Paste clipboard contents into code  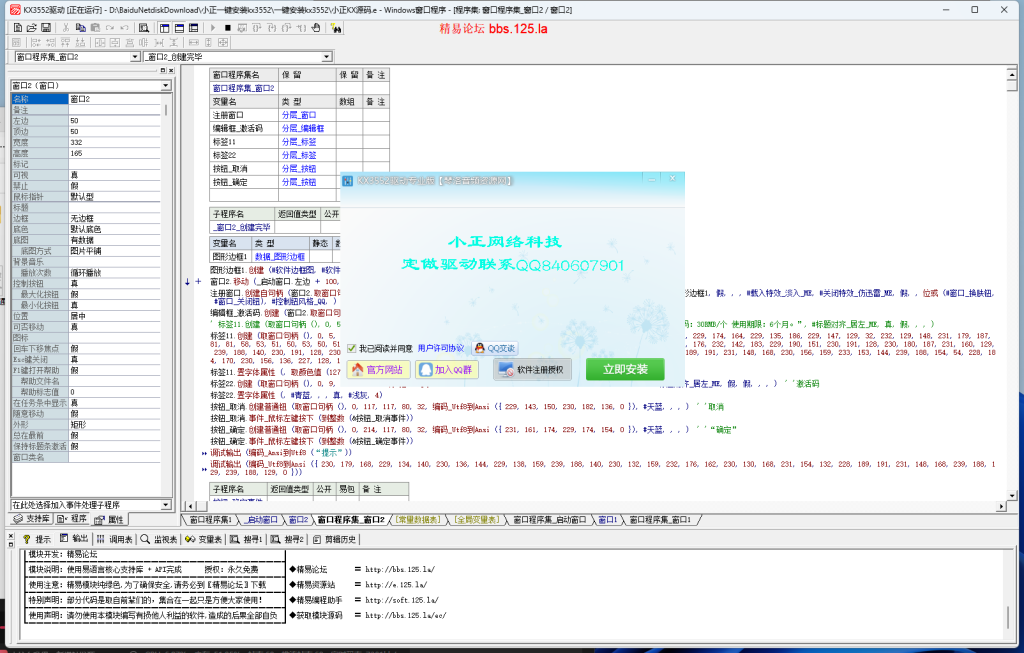click(98, 27)
